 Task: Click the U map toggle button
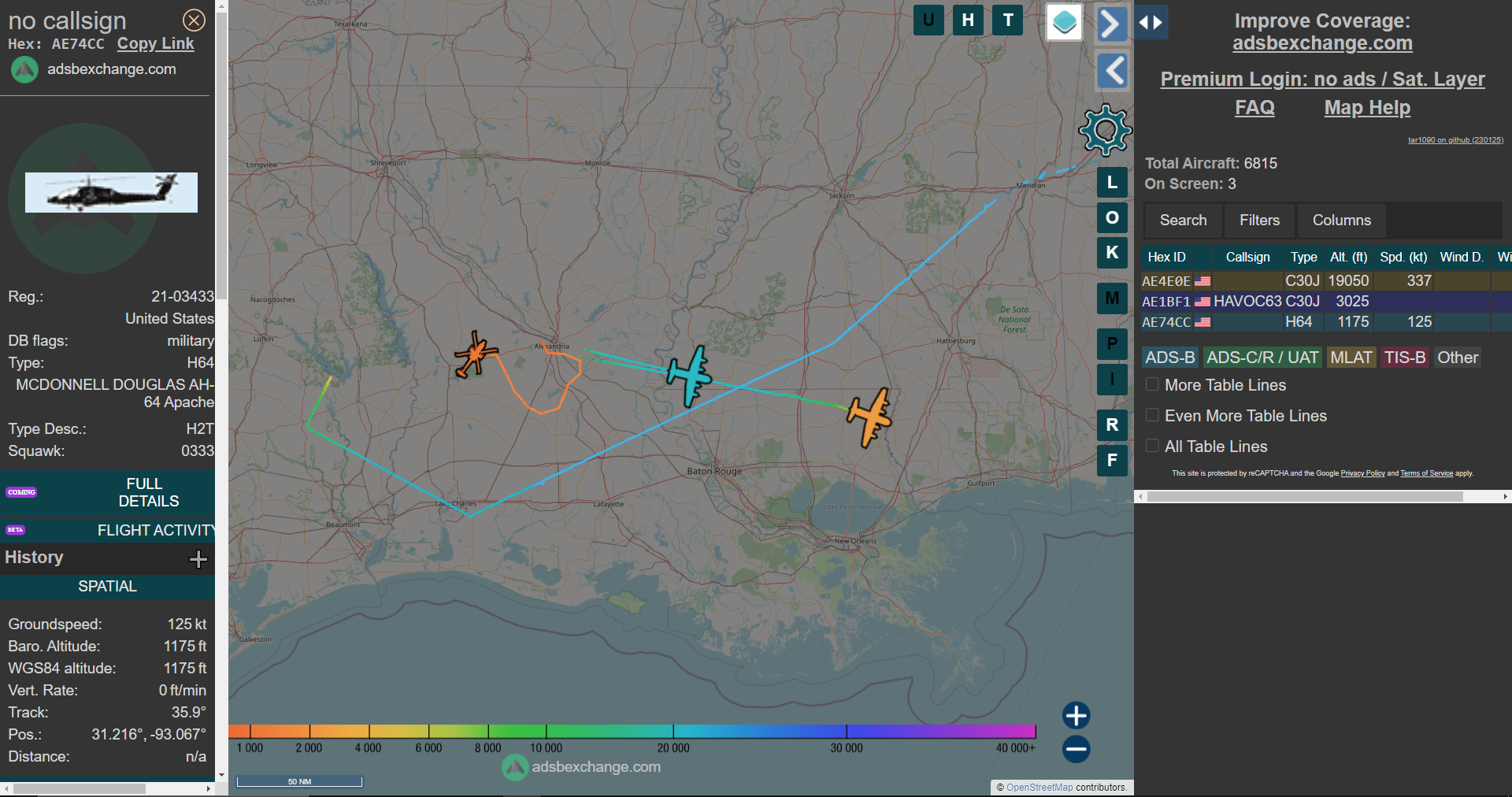928,20
